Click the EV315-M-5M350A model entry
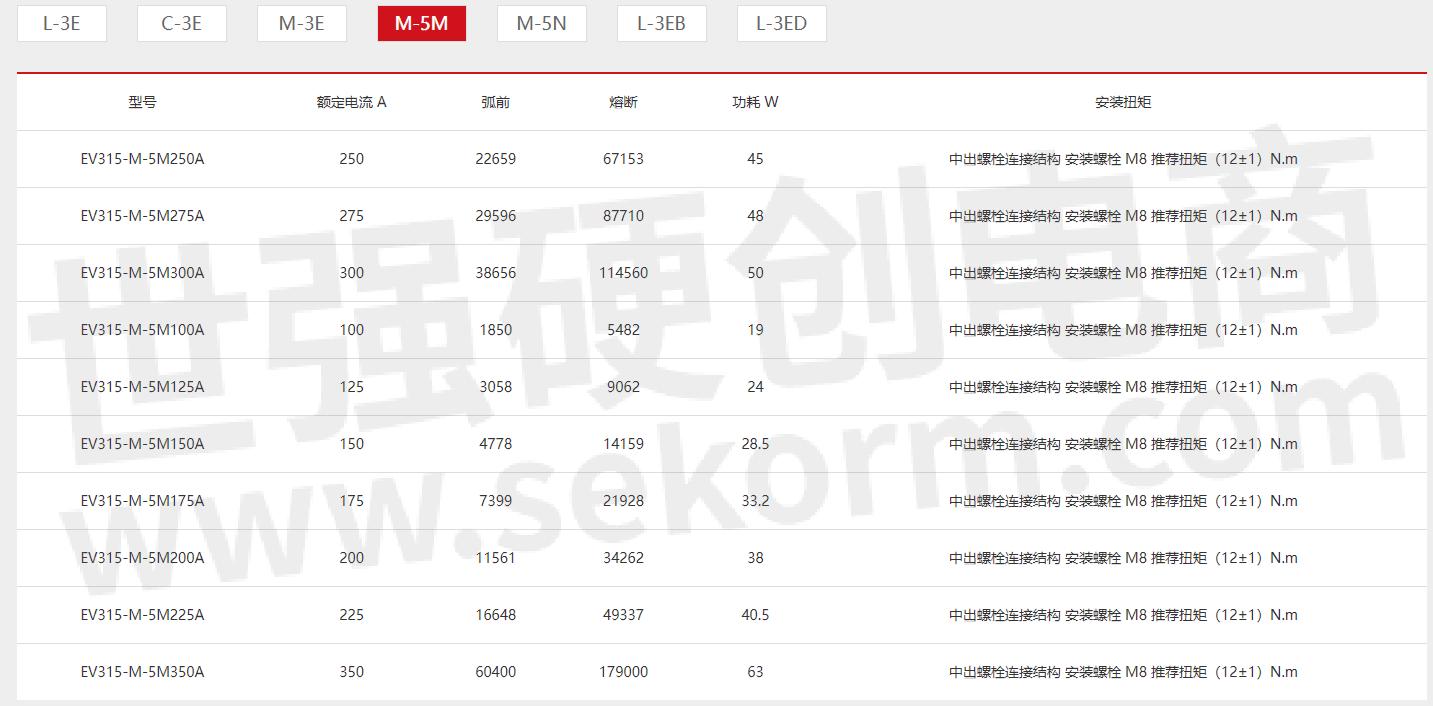 [142, 672]
